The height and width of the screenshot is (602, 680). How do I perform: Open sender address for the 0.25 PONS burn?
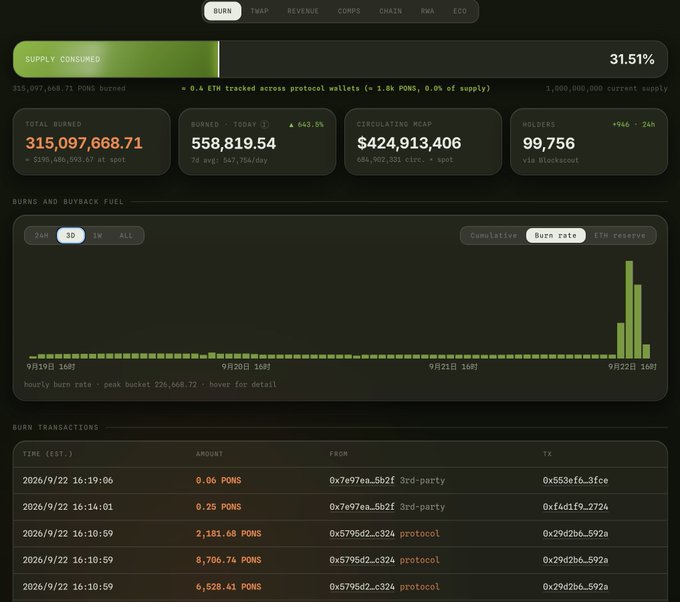coord(362,507)
